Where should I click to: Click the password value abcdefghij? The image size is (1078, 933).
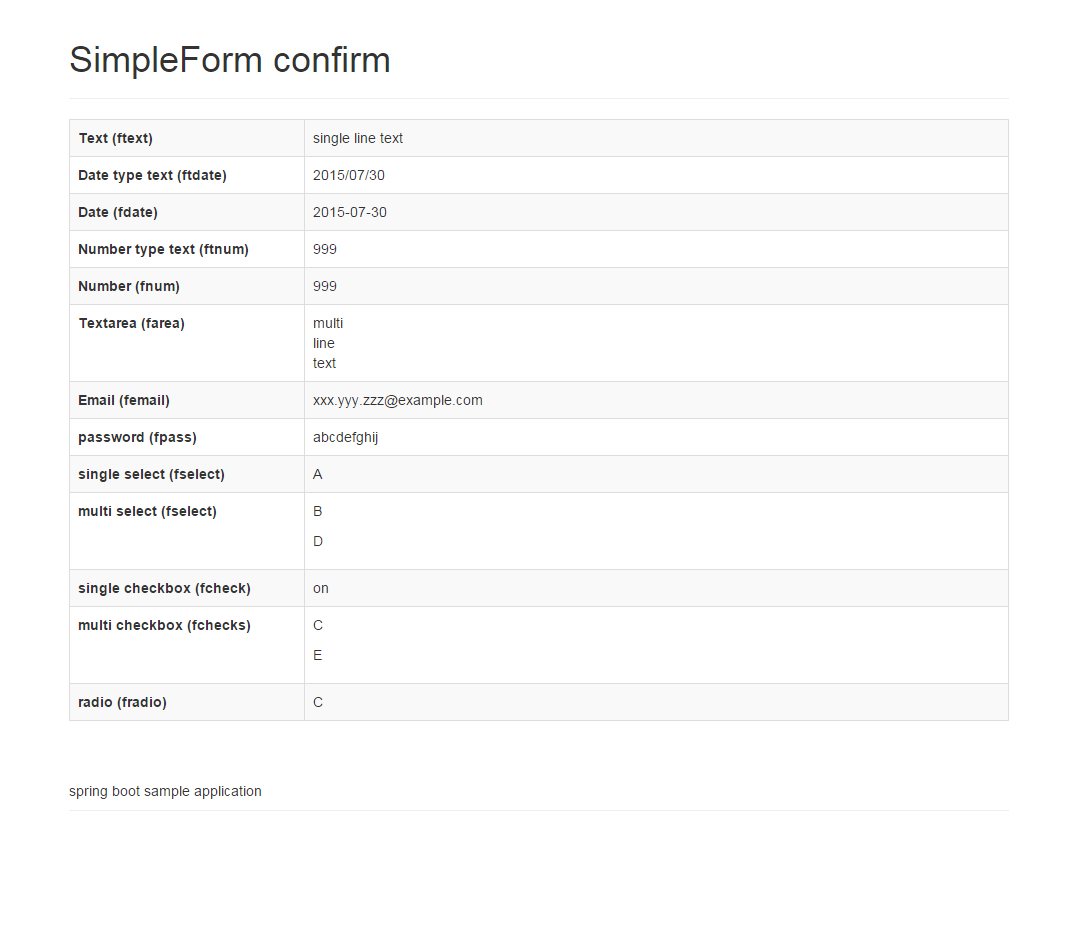[345, 437]
